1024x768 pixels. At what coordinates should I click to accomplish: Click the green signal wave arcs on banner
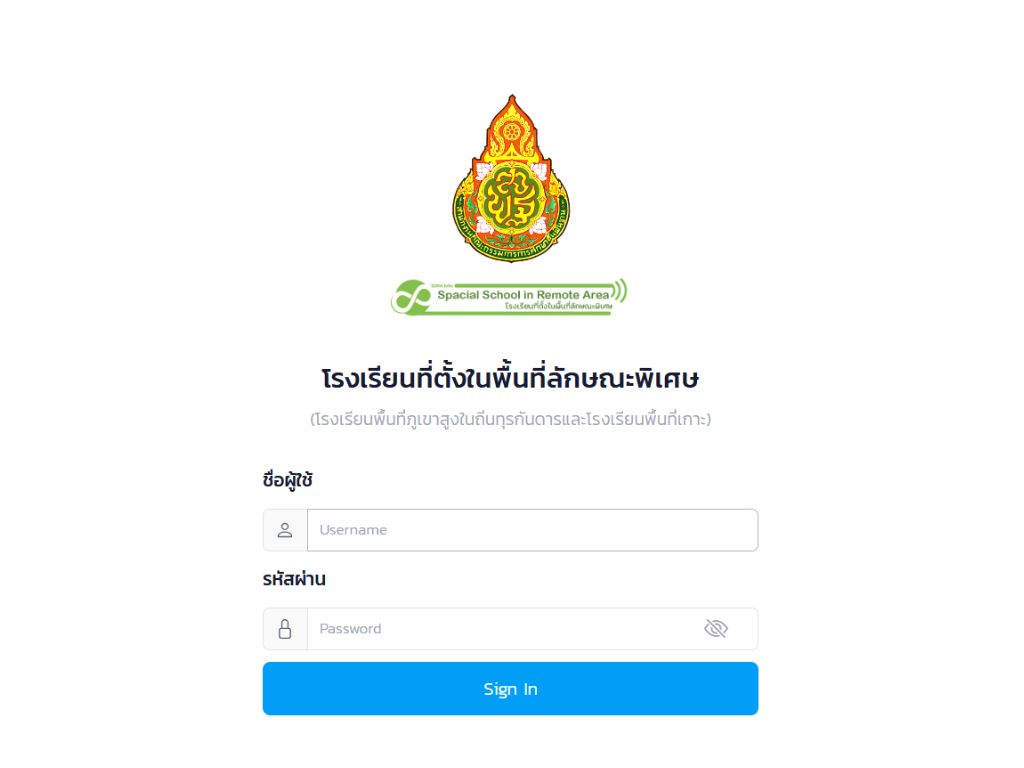click(x=620, y=291)
